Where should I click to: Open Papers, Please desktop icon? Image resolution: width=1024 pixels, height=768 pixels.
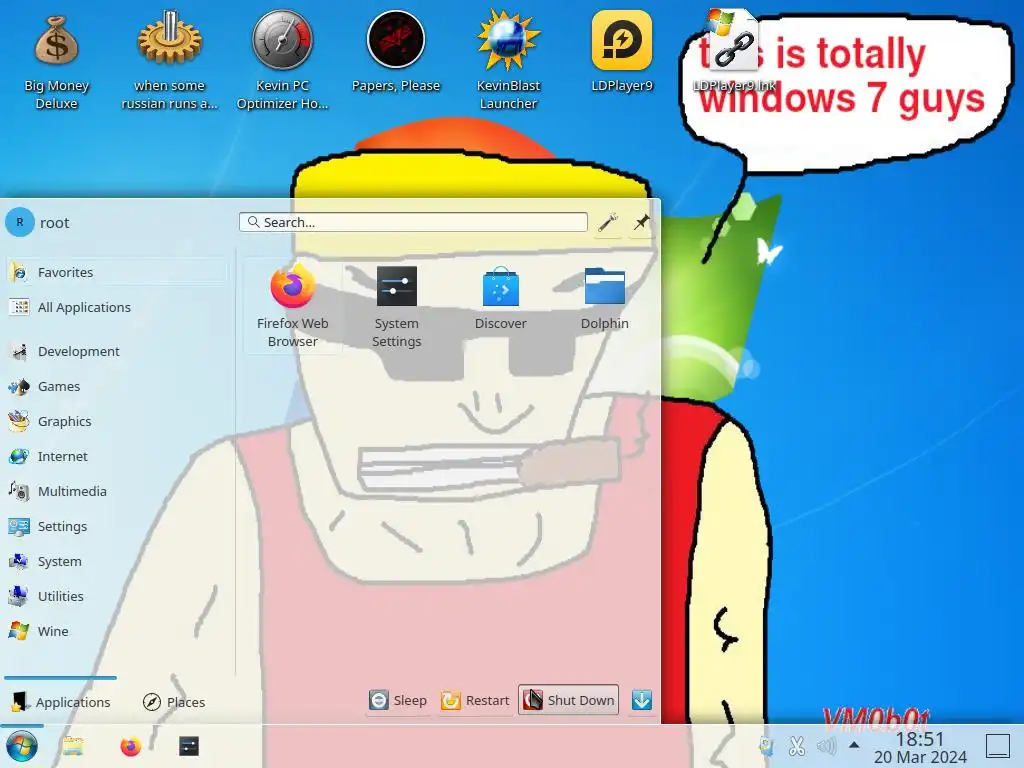click(x=396, y=52)
